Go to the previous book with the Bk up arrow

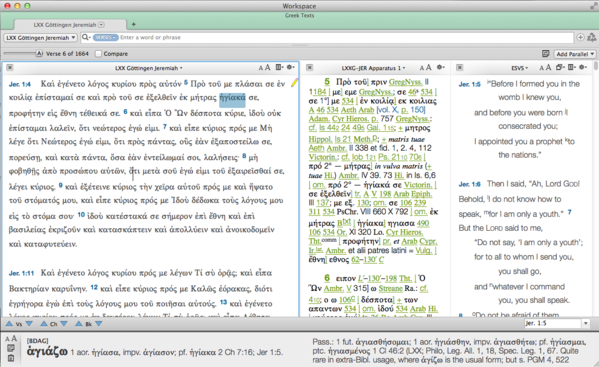tap(79, 324)
